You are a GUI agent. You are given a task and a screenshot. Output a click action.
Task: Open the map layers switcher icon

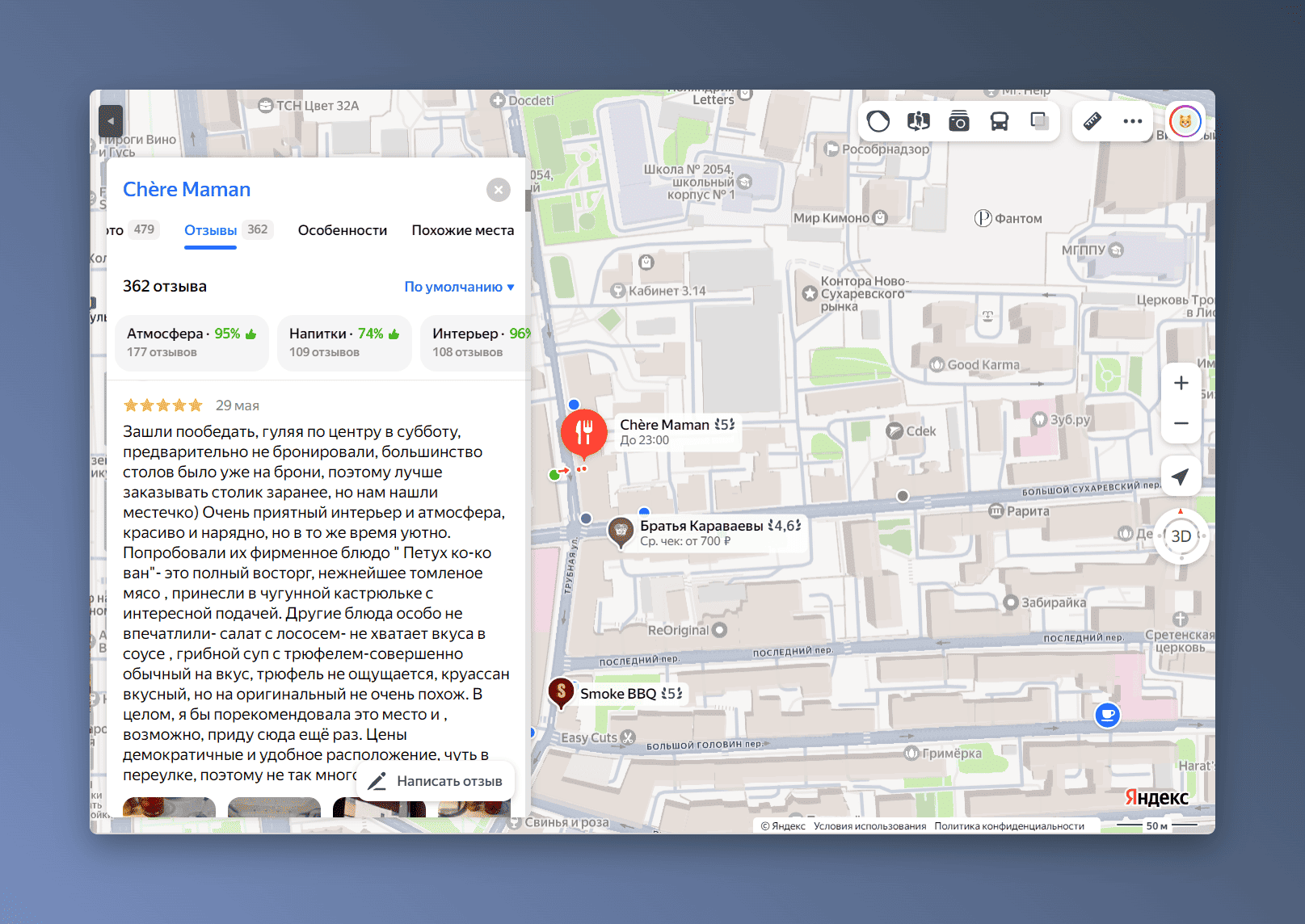click(1040, 122)
